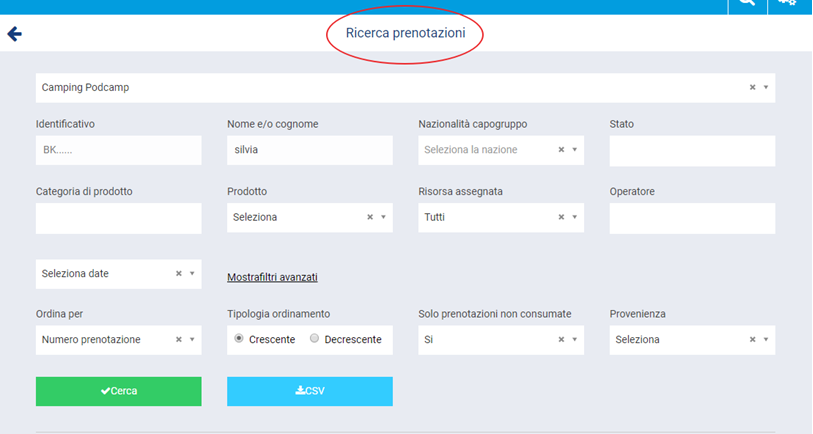The width and height of the screenshot is (813, 434).
Task: Clear the Risorsa assegnata Tutti value
Action: click(x=561, y=217)
